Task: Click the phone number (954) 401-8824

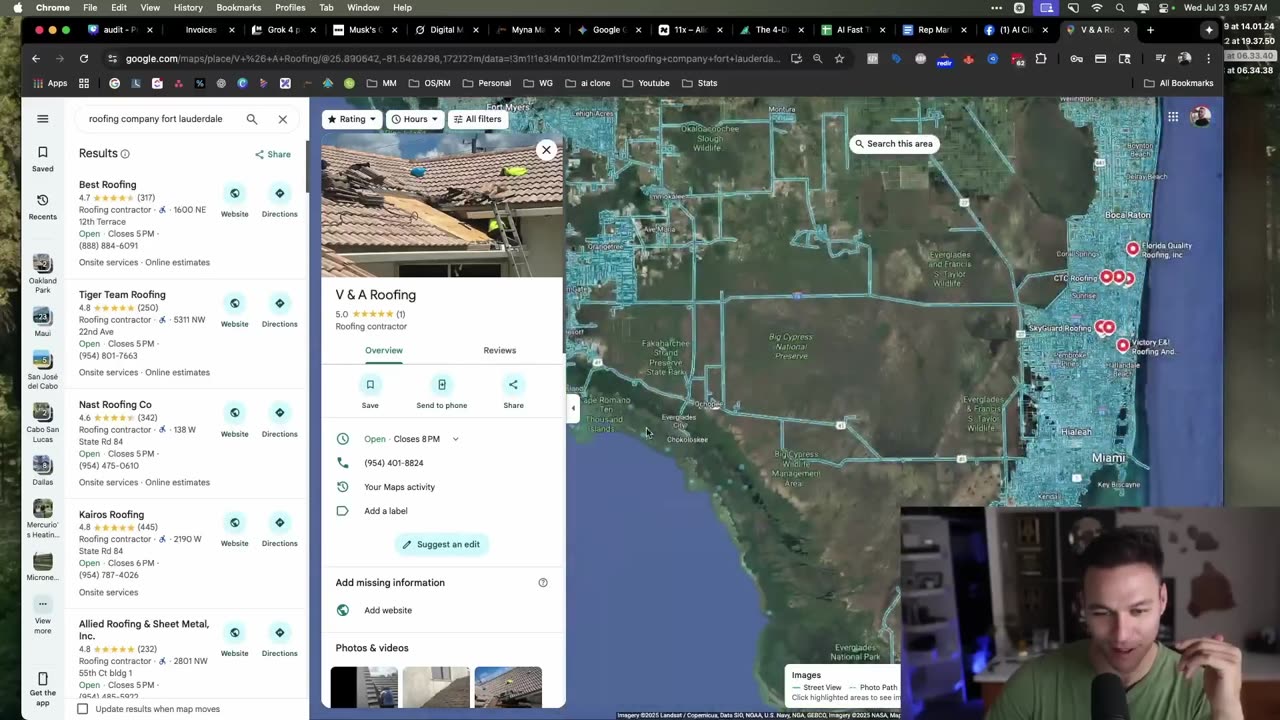Action: 394,463
